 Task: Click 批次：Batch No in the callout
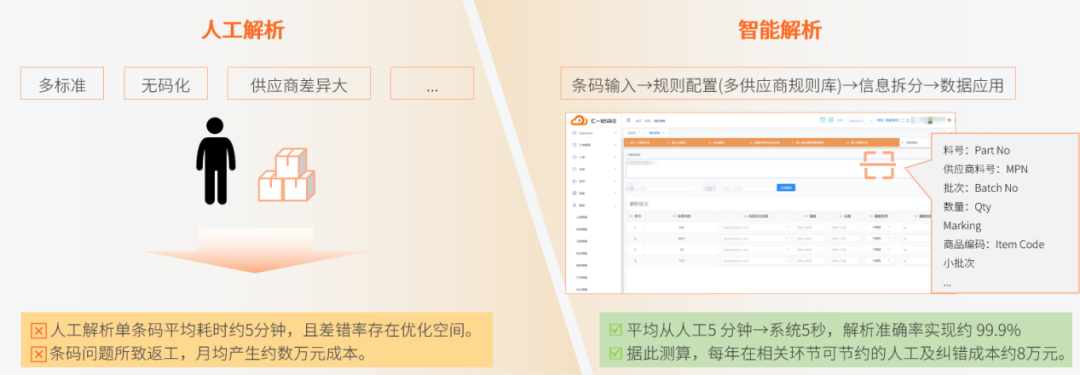coord(980,188)
